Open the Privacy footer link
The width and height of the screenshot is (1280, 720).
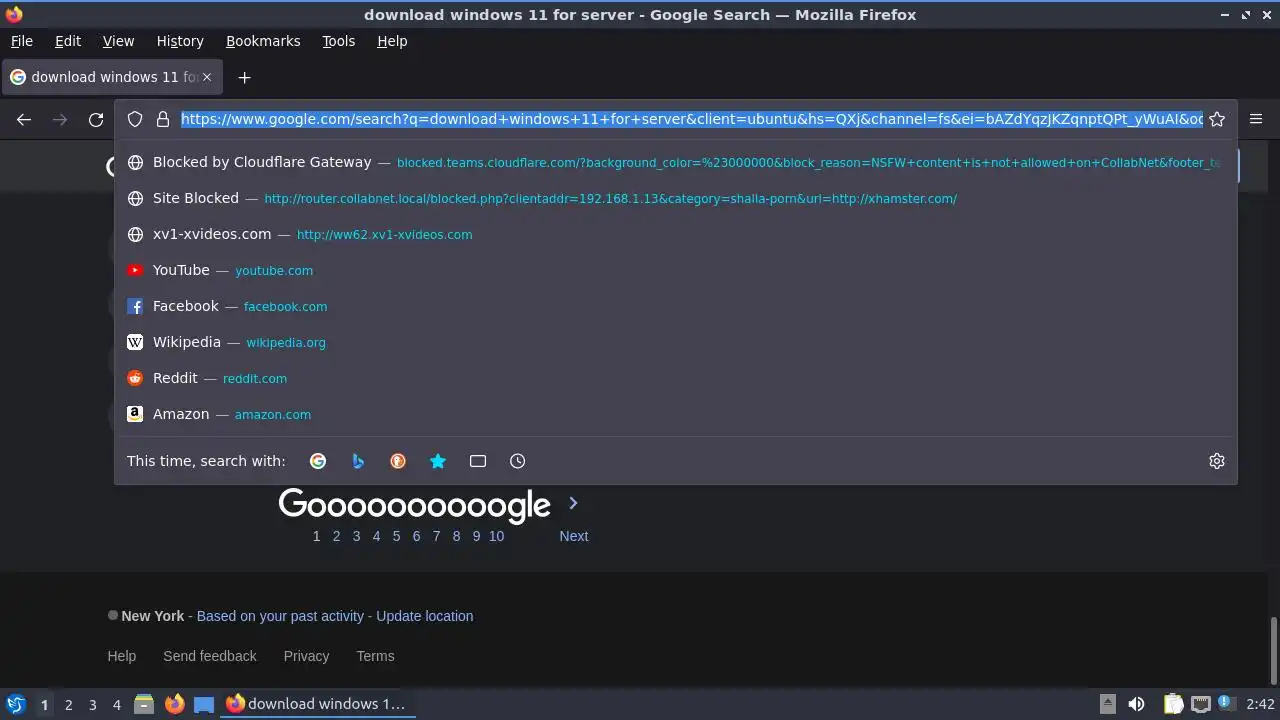coord(306,656)
